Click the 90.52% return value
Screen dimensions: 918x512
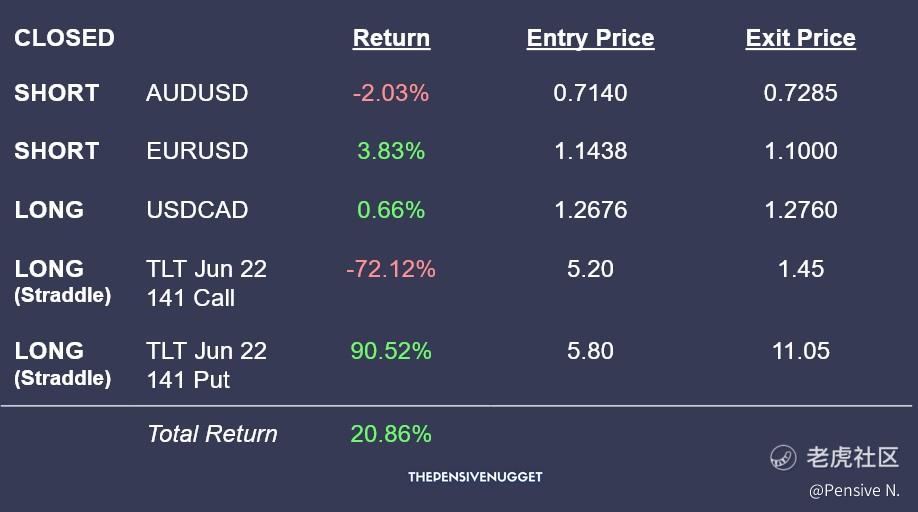point(391,351)
